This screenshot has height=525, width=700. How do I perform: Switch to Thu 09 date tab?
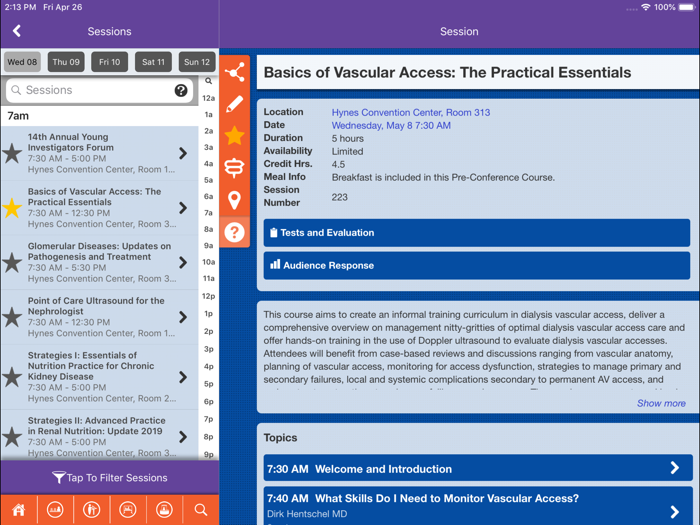[x=66, y=62]
